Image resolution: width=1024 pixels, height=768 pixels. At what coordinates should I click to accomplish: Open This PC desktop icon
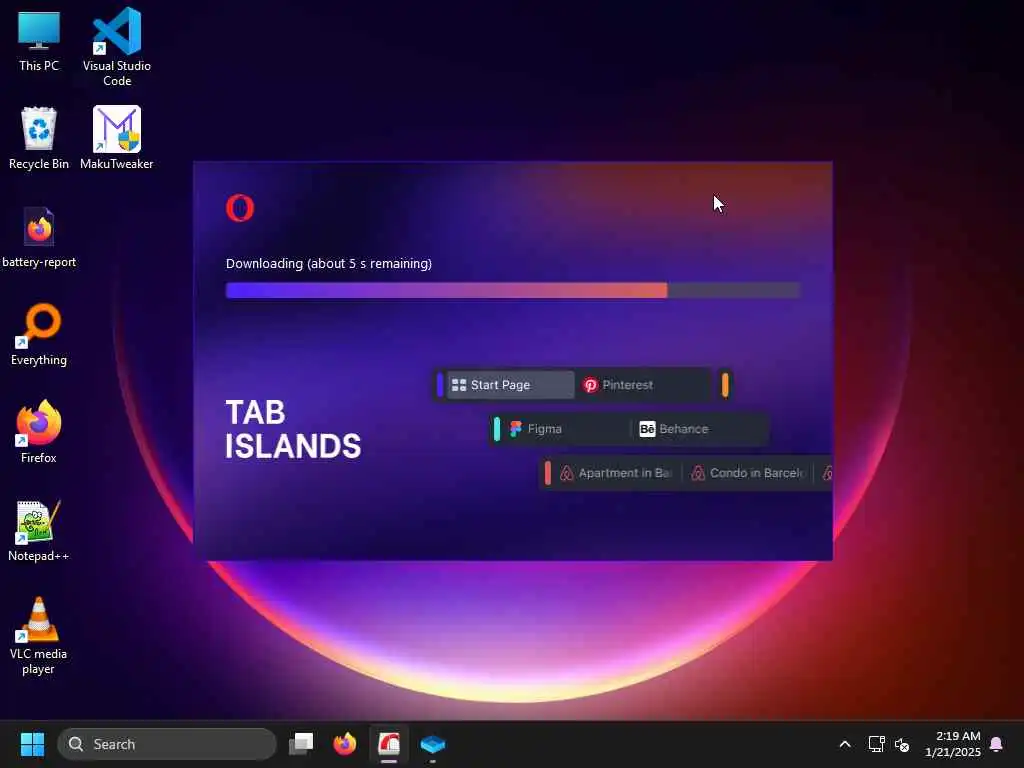(39, 40)
